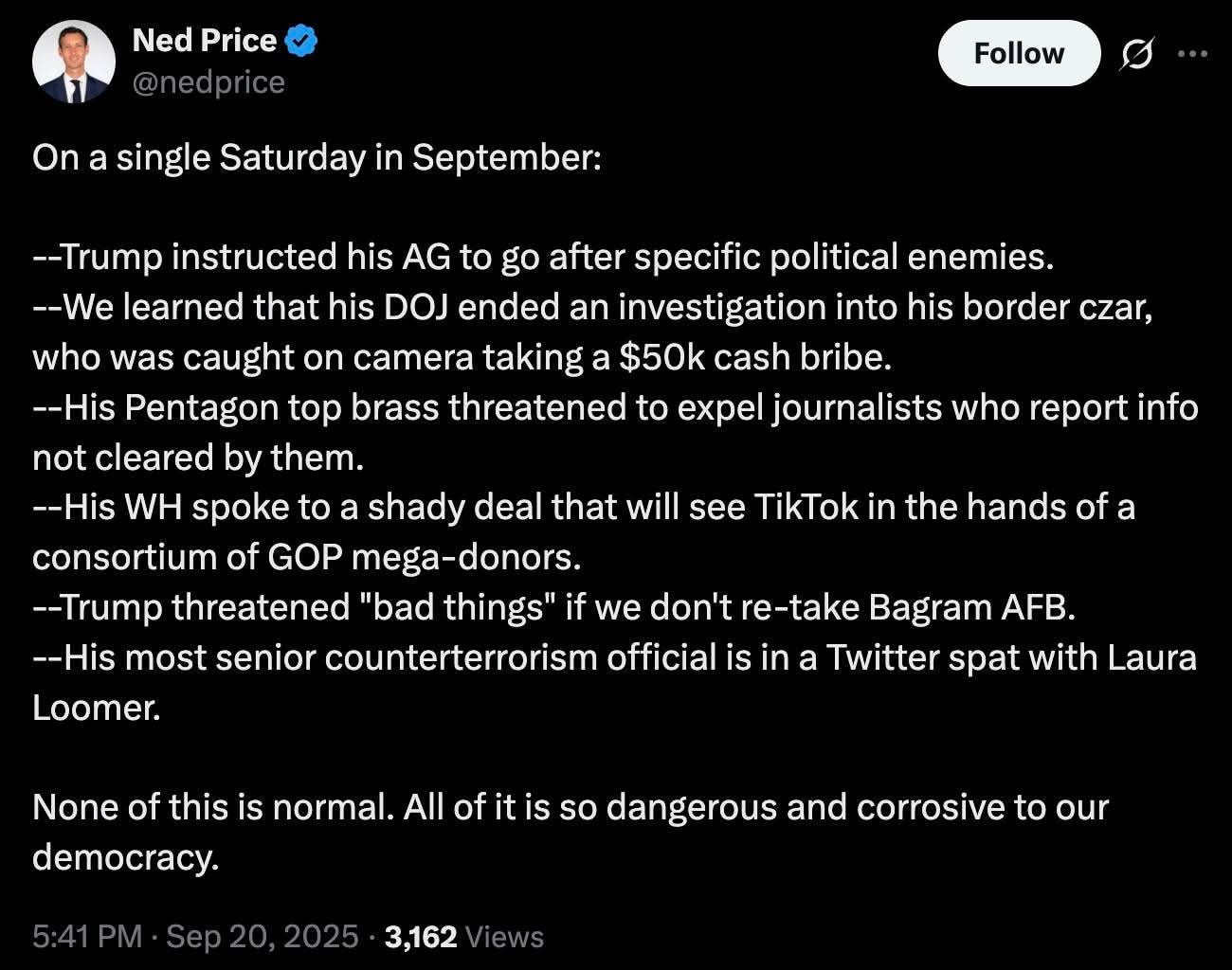Viewport: 1232px width, 970px height.
Task: Click the Bagram AFB "bad things" line
Action: tap(554, 607)
